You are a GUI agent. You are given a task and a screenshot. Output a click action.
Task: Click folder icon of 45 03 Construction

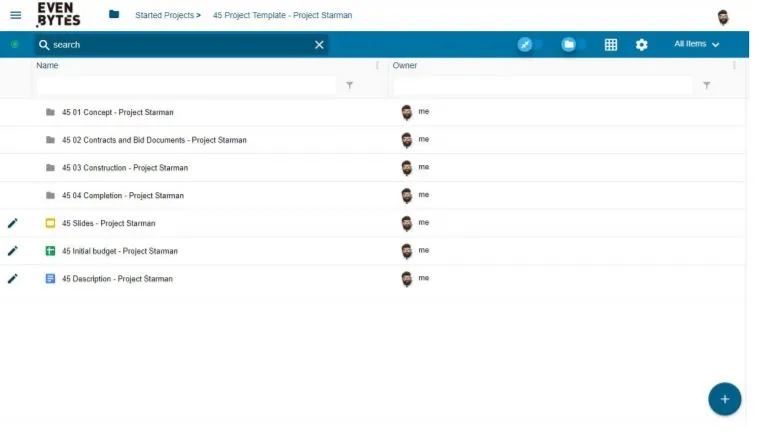click(x=50, y=167)
